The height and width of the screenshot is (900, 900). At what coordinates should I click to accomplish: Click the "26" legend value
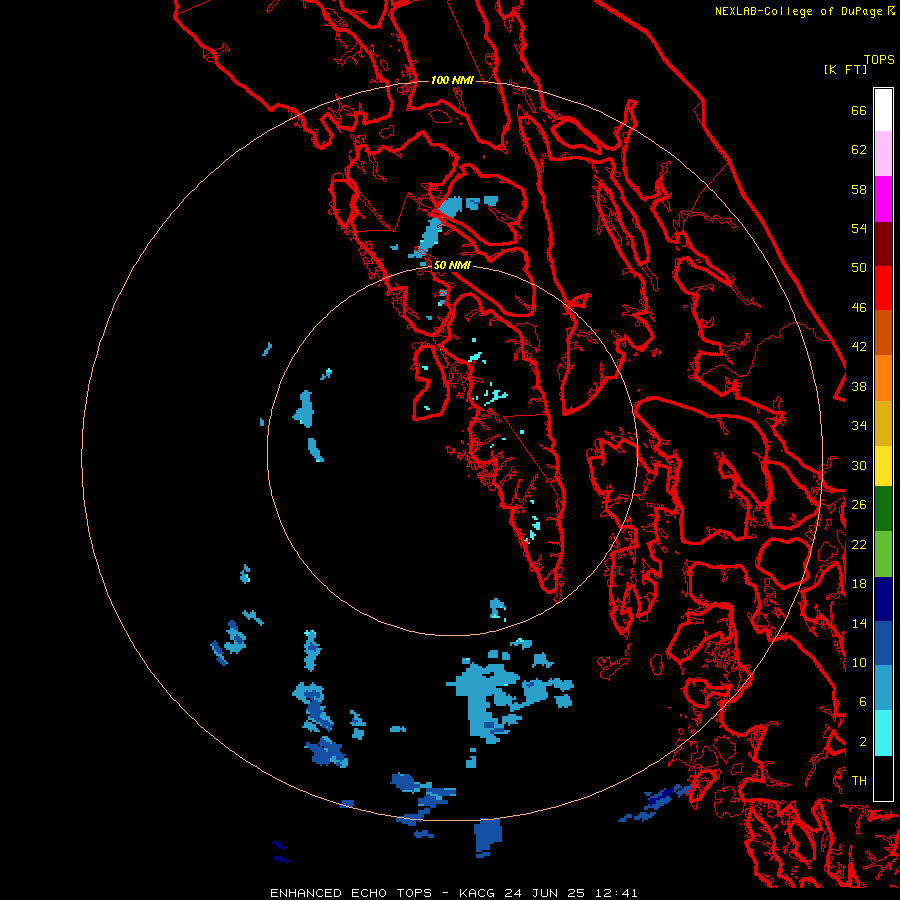coord(859,505)
